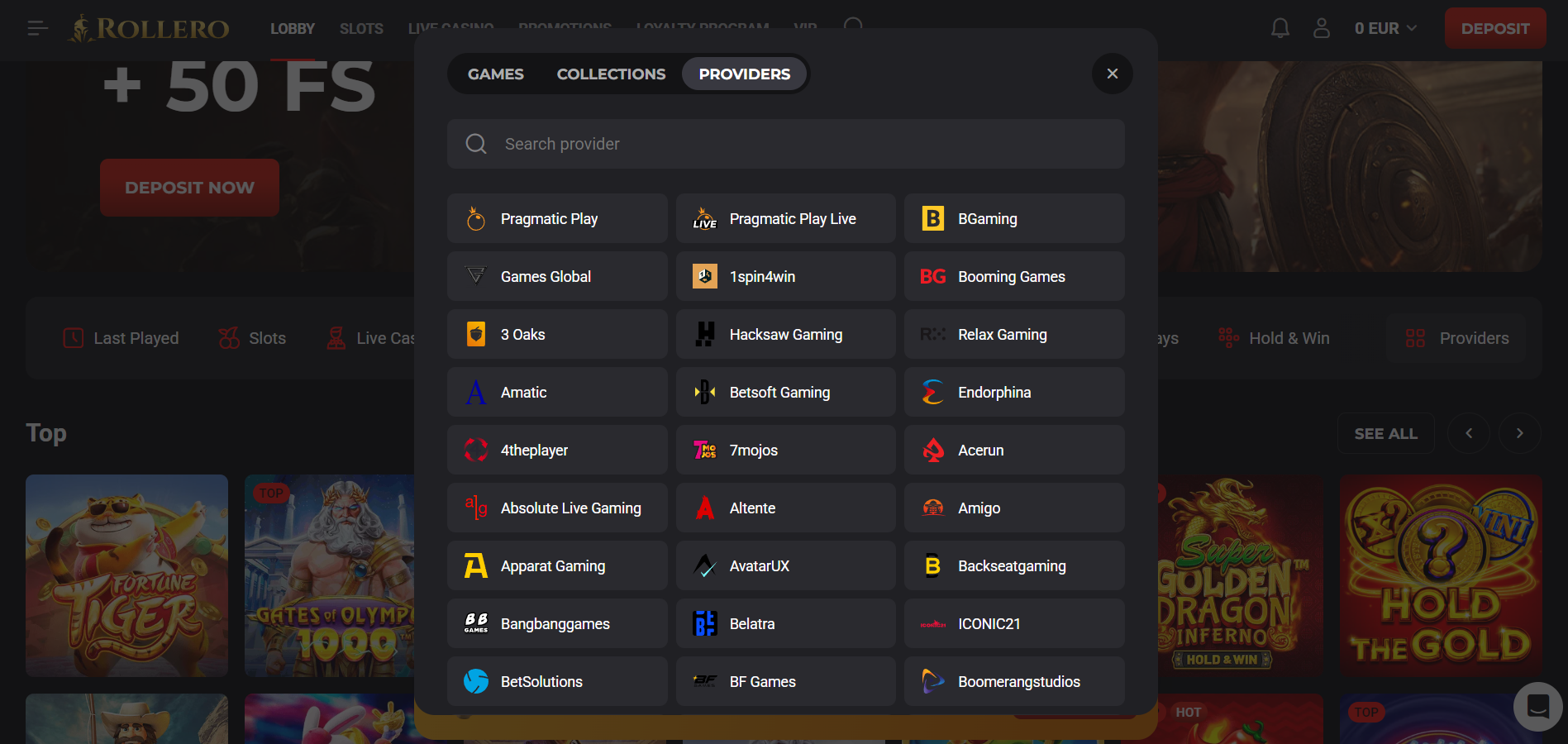Click the Relax Gaming logo icon
Image resolution: width=1568 pixels, height=744 pixels.
point(933,334)
